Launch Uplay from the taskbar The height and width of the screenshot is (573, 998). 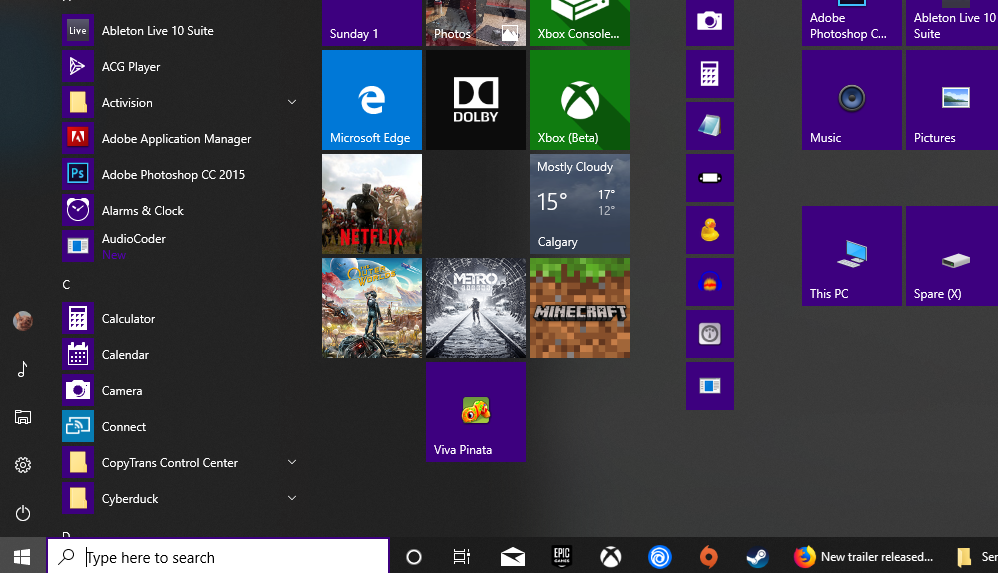660,557
